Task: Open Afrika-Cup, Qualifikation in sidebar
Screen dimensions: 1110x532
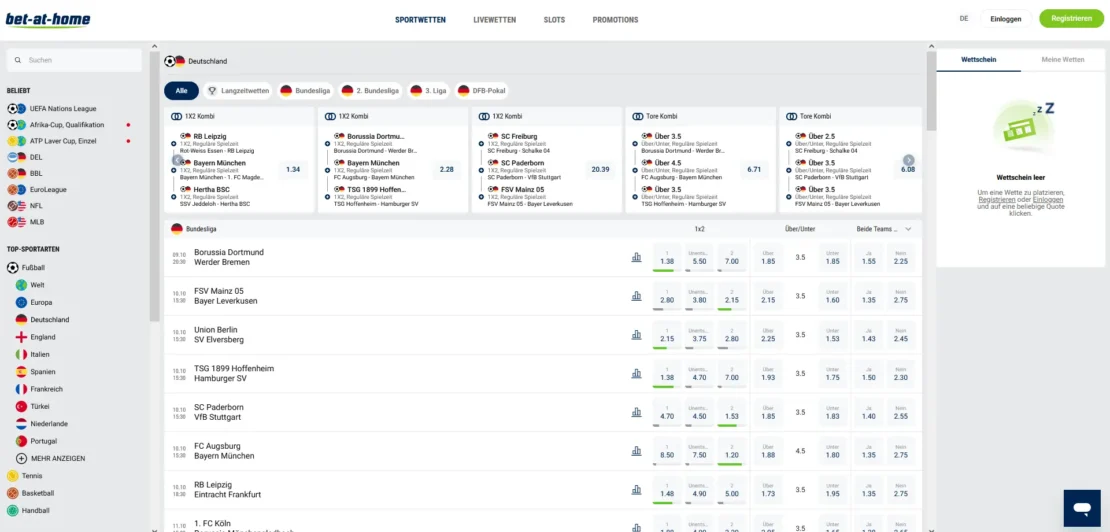Action: 69,125
